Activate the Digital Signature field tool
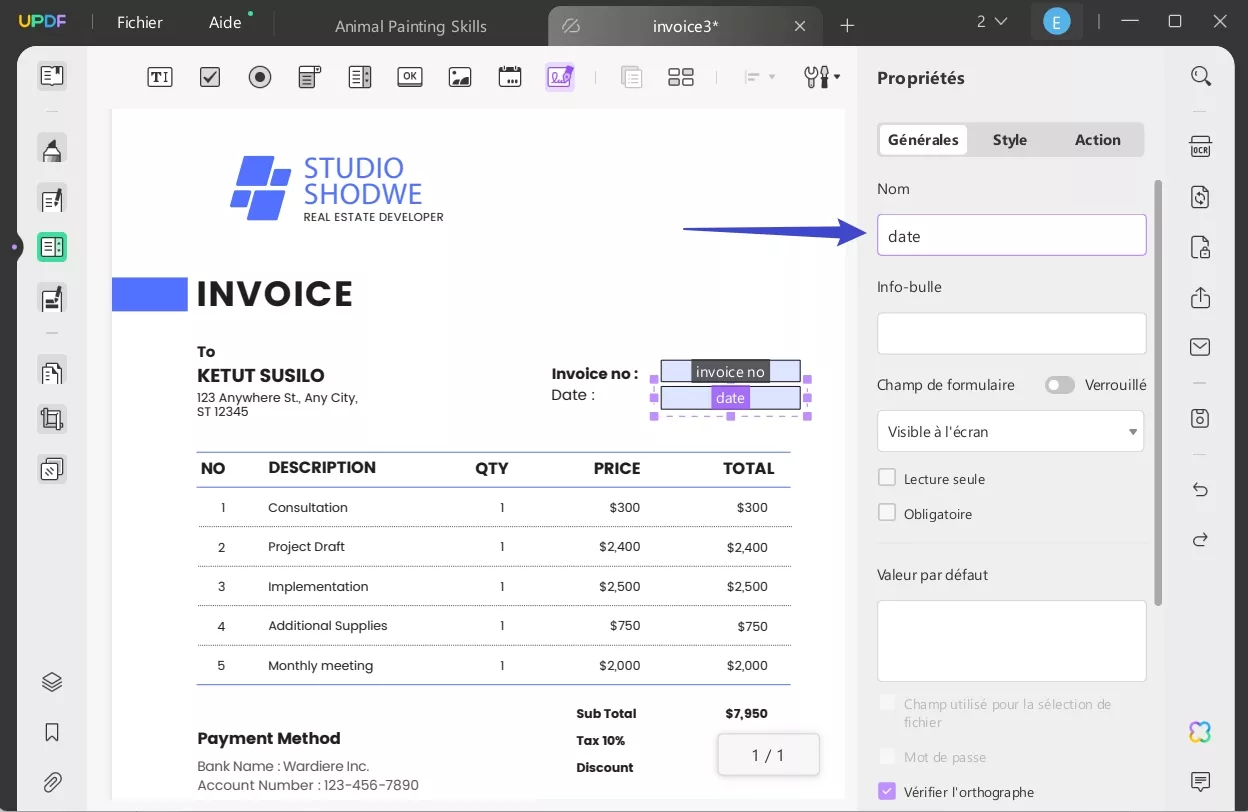1248x812 pixels. tap(559, 77)
